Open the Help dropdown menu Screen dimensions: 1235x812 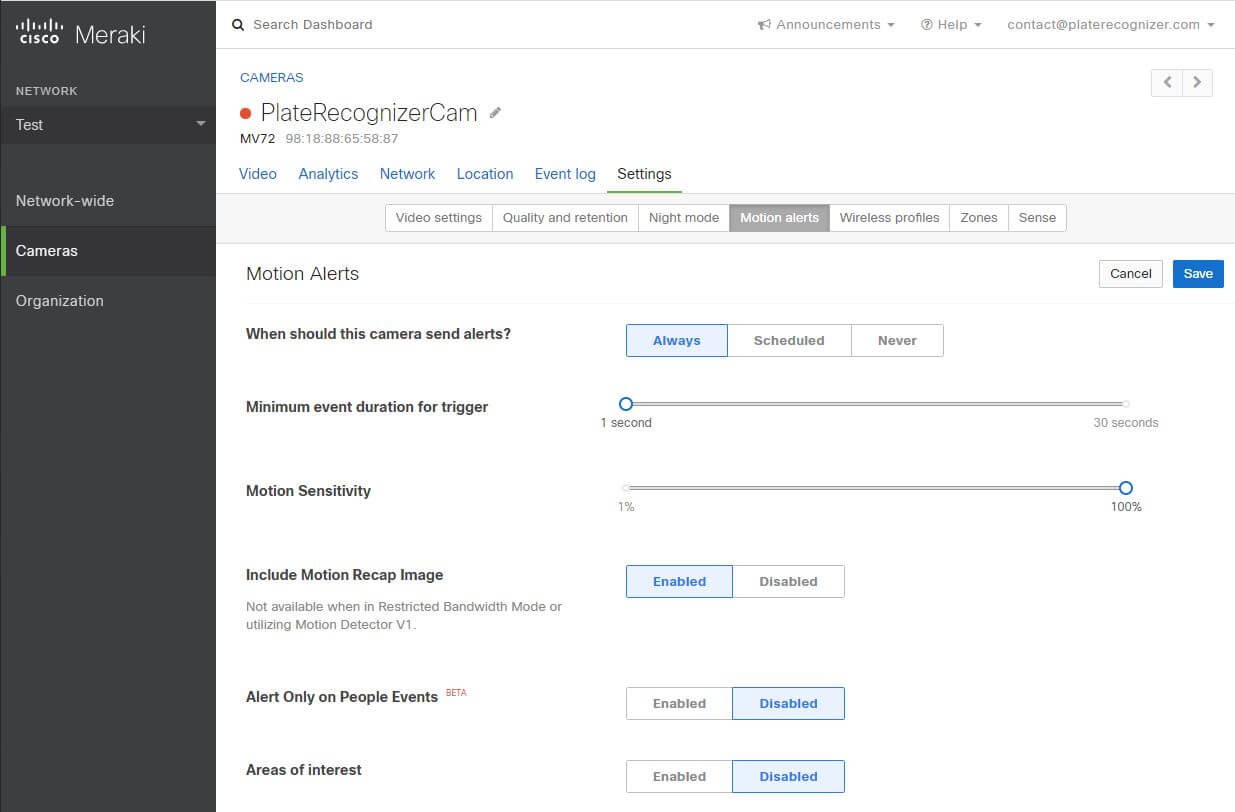coord(951,25)
